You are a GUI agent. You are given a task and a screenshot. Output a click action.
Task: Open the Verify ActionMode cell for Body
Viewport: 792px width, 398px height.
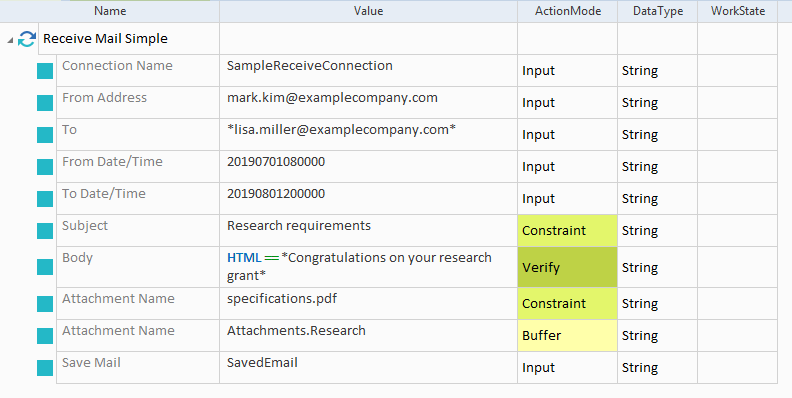pyautogui.click(x=567, y=267)
